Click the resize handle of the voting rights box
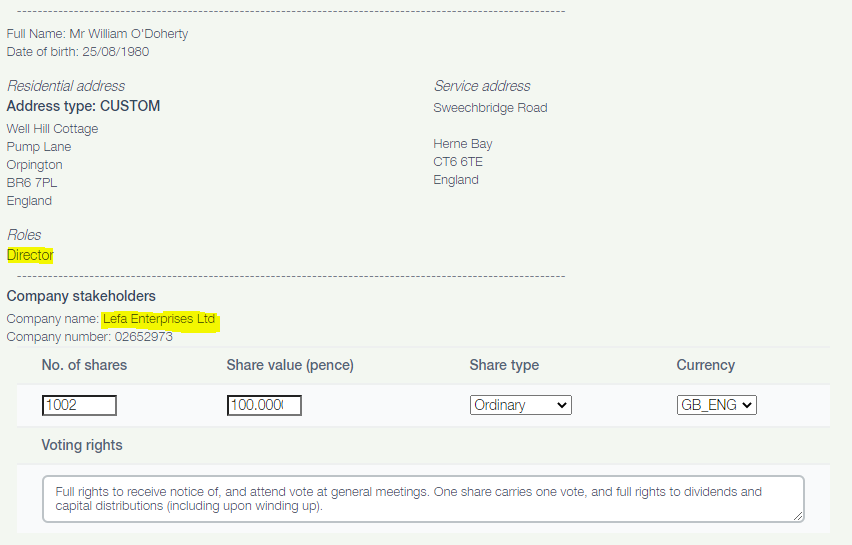 click(x=798, y=516)
